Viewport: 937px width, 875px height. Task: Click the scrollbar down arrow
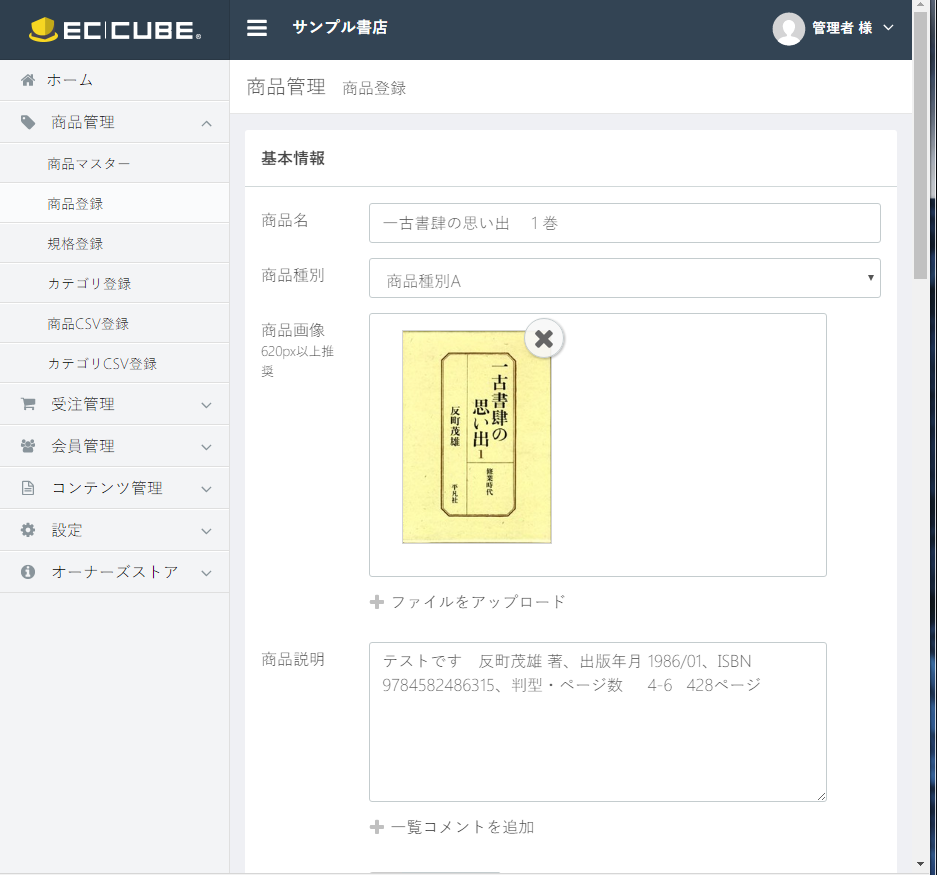(x=920, y=864)
